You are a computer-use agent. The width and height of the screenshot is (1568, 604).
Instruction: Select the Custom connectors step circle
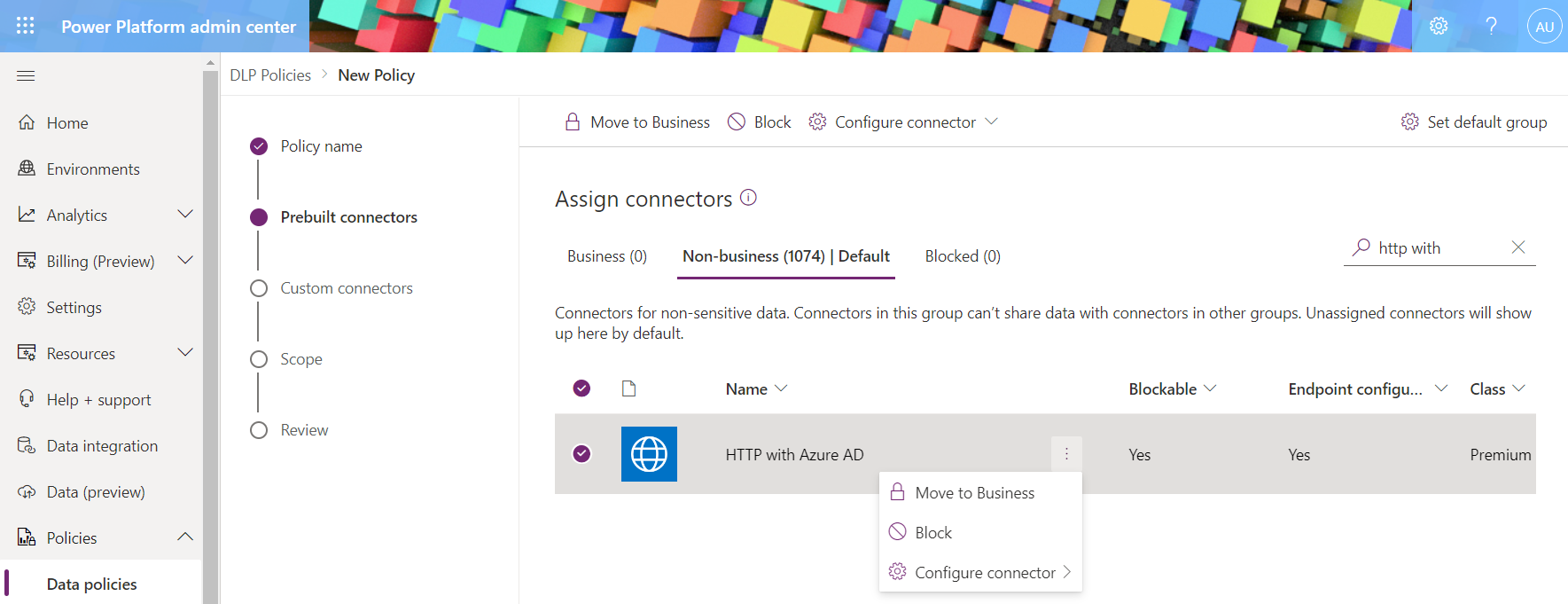pos(259,288)
